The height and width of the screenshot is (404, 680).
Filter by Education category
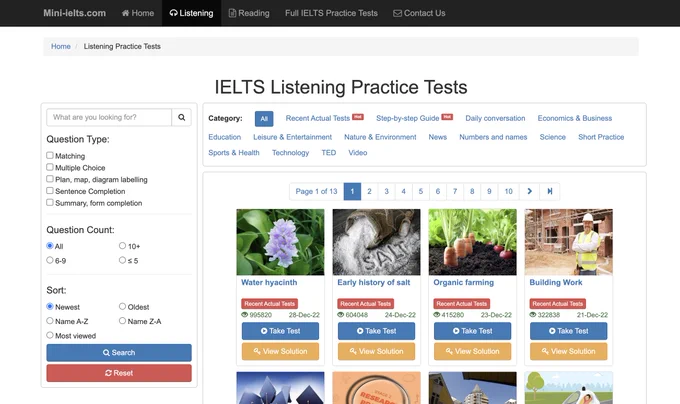(225, 137)
